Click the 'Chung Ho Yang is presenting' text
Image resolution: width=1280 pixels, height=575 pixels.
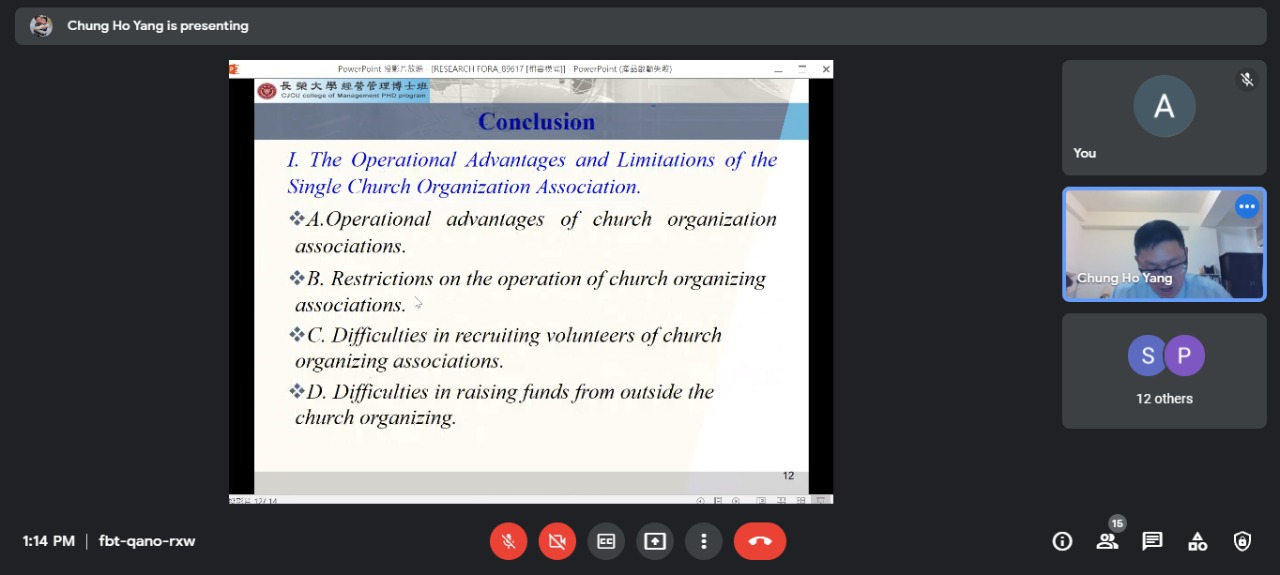158,26
